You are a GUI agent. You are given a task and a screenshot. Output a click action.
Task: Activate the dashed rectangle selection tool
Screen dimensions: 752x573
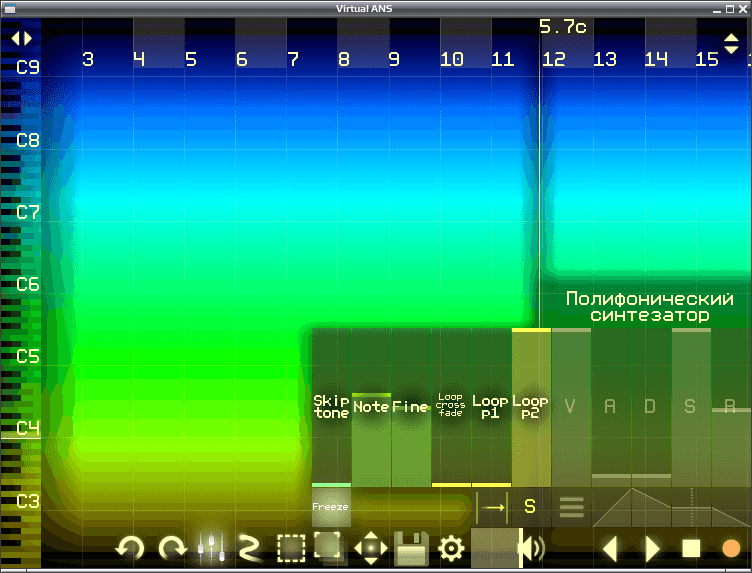point(291,548)
